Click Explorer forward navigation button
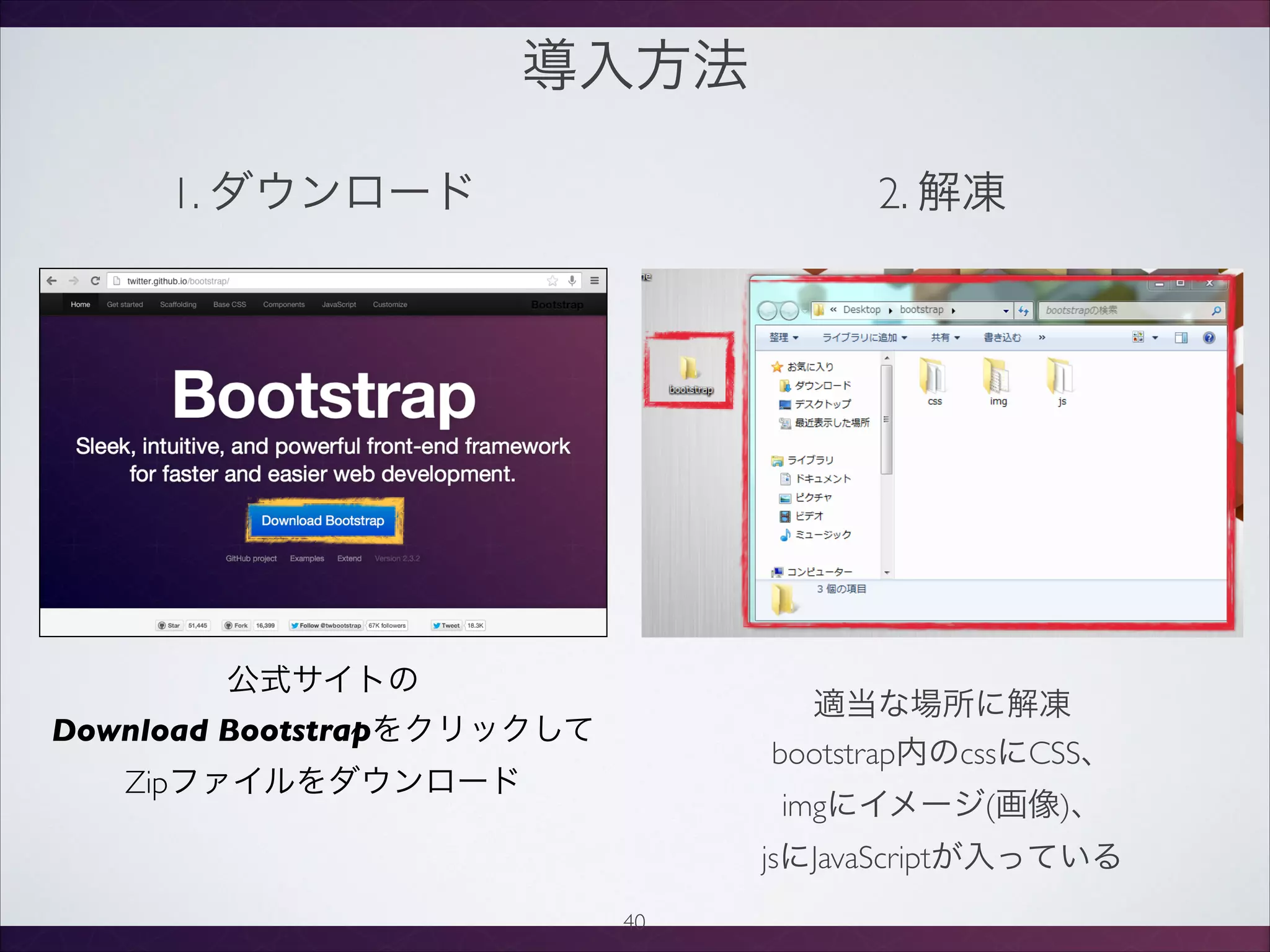The width and height of the screenshot is (1270, 952). [x=789, y=310]
